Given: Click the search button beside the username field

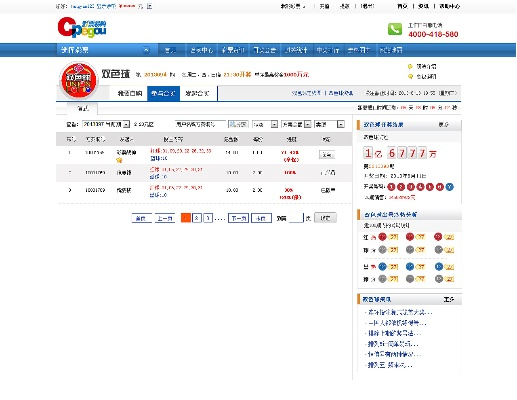Looking at the screenshot, I should pos(238,124).
